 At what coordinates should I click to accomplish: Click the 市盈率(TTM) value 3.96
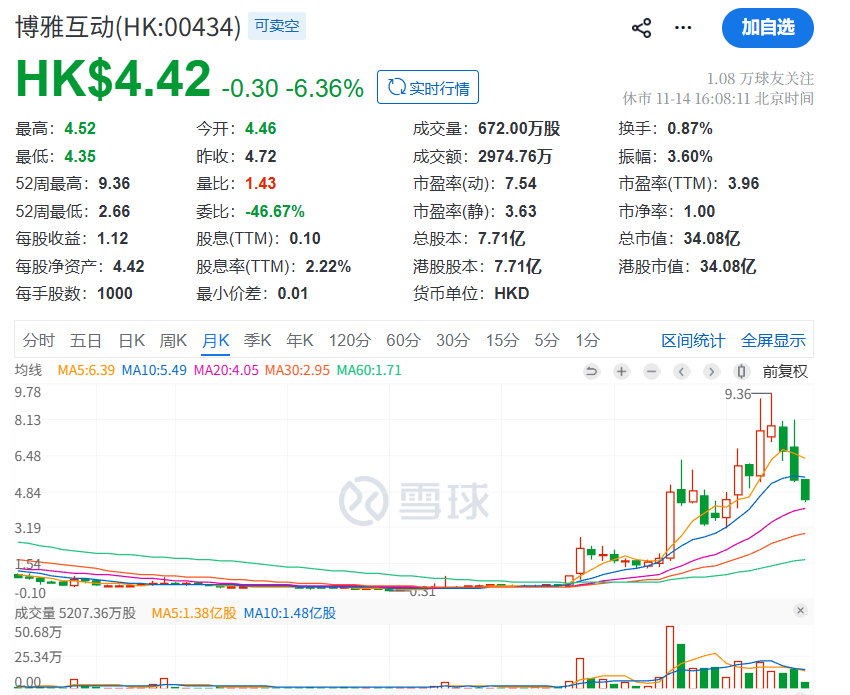pos(743,184)
